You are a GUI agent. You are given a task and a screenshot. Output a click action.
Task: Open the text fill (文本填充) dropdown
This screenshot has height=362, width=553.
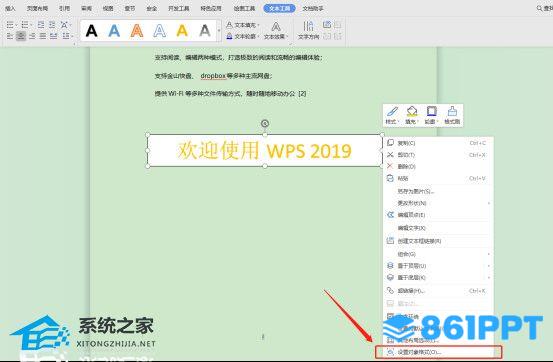243,25
